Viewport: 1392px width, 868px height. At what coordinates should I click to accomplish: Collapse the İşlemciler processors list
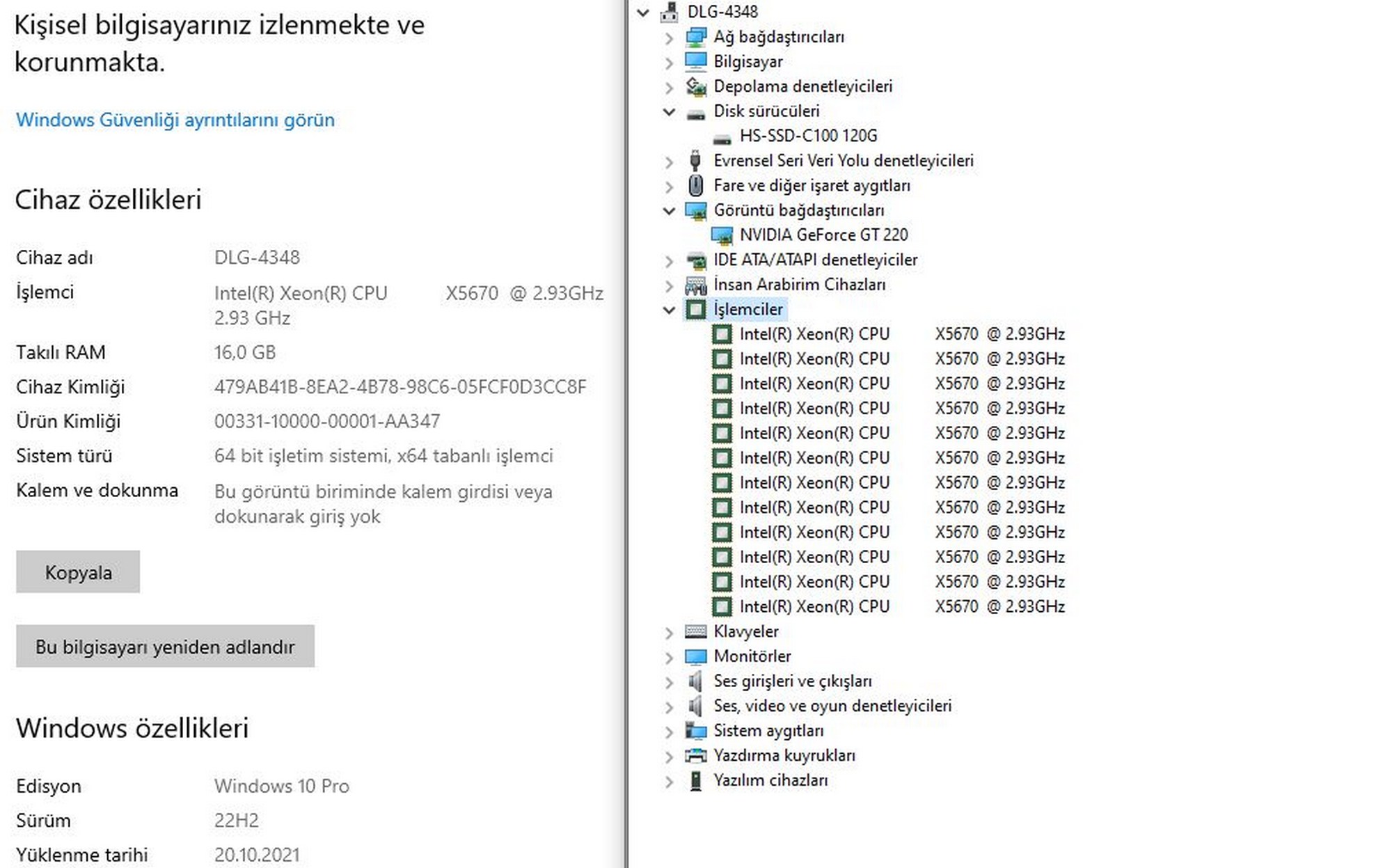click(669, 310)
